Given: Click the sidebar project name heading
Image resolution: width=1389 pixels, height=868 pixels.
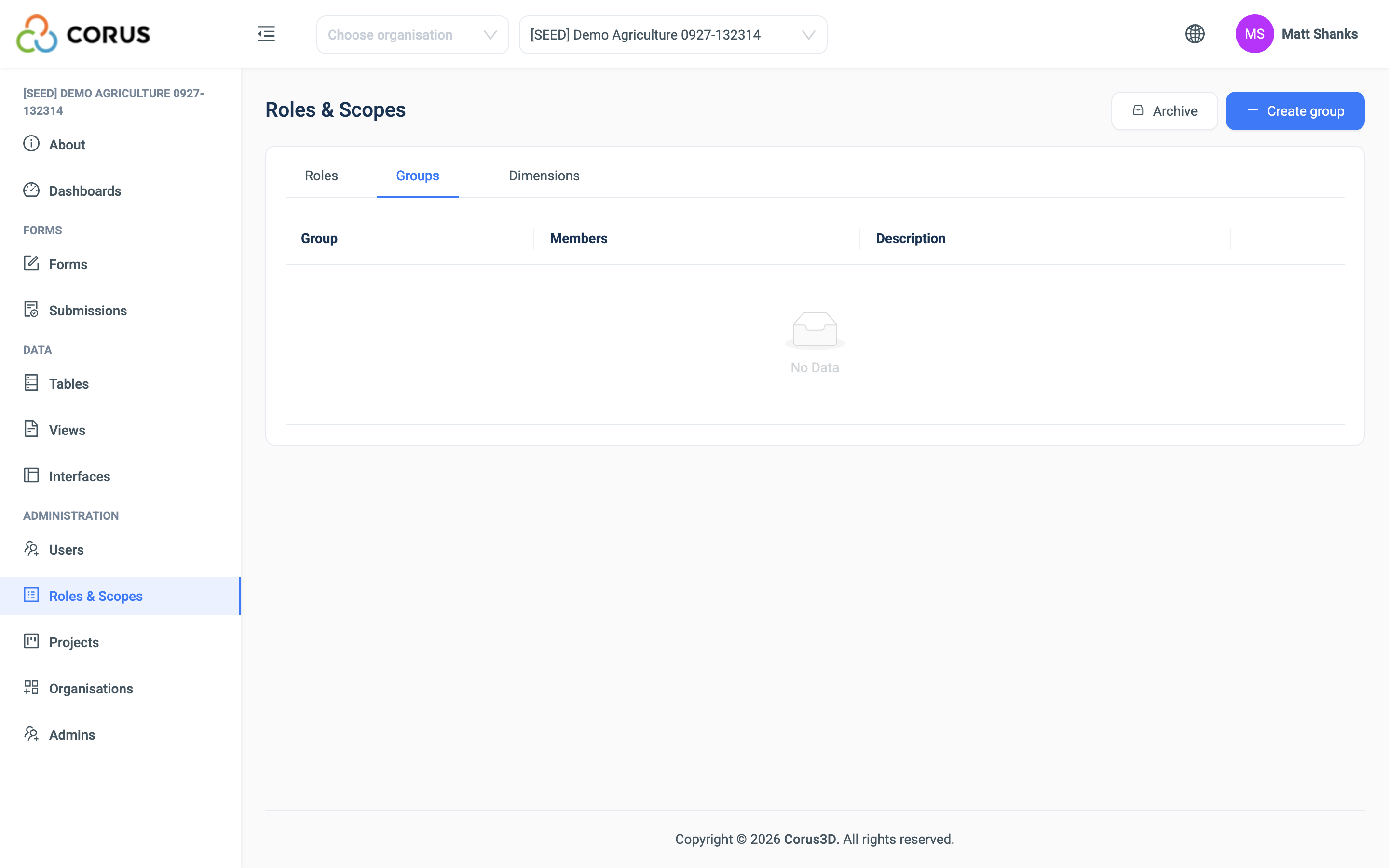Looking at the screenshot, I should point(114,102).
